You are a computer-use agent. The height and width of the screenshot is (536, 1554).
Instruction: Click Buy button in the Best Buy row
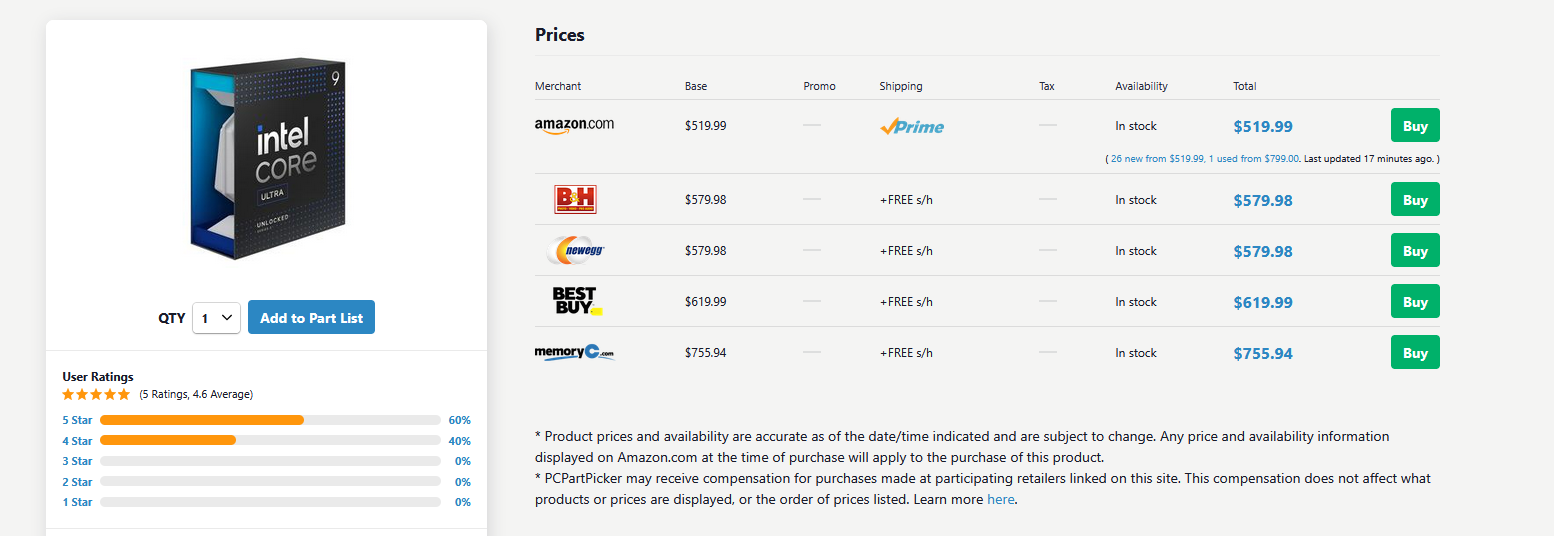[1415, 302]
